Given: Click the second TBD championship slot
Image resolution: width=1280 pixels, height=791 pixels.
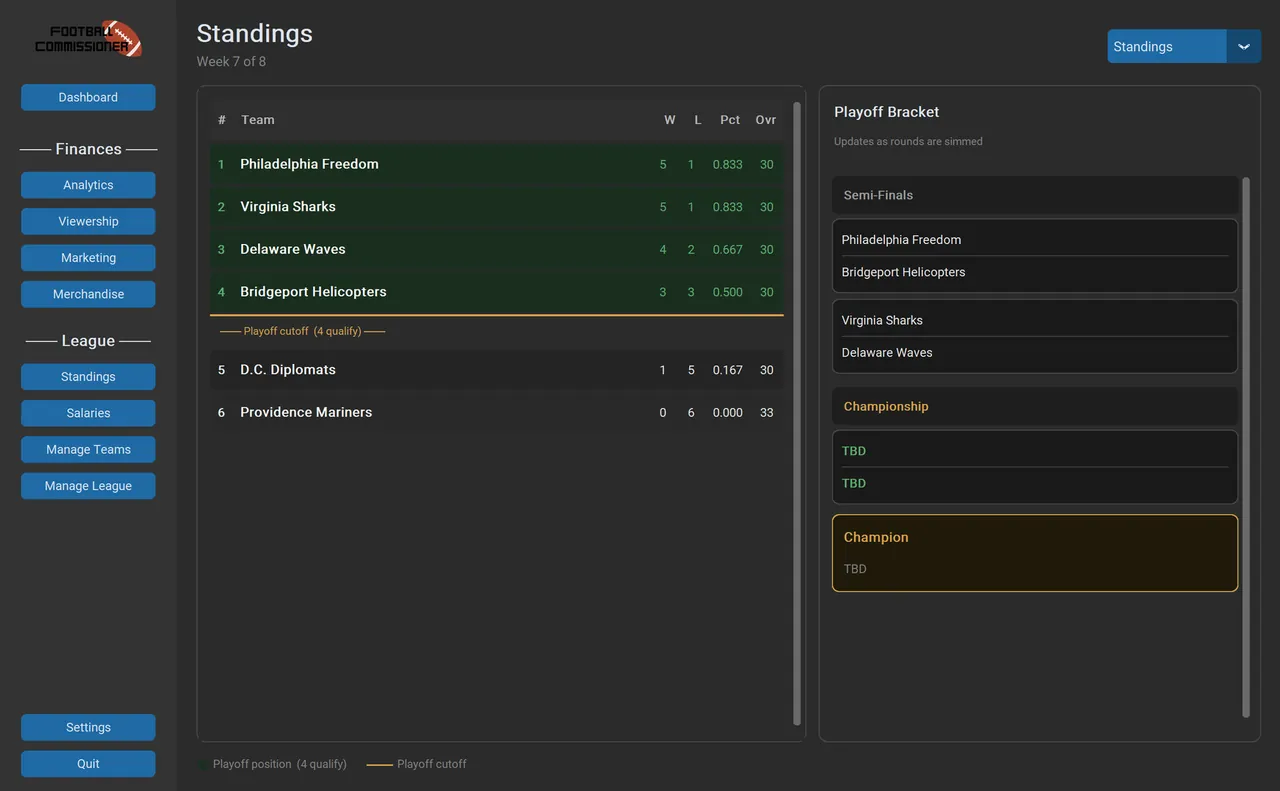Looking at the screenshot, I should coord(854,483).
